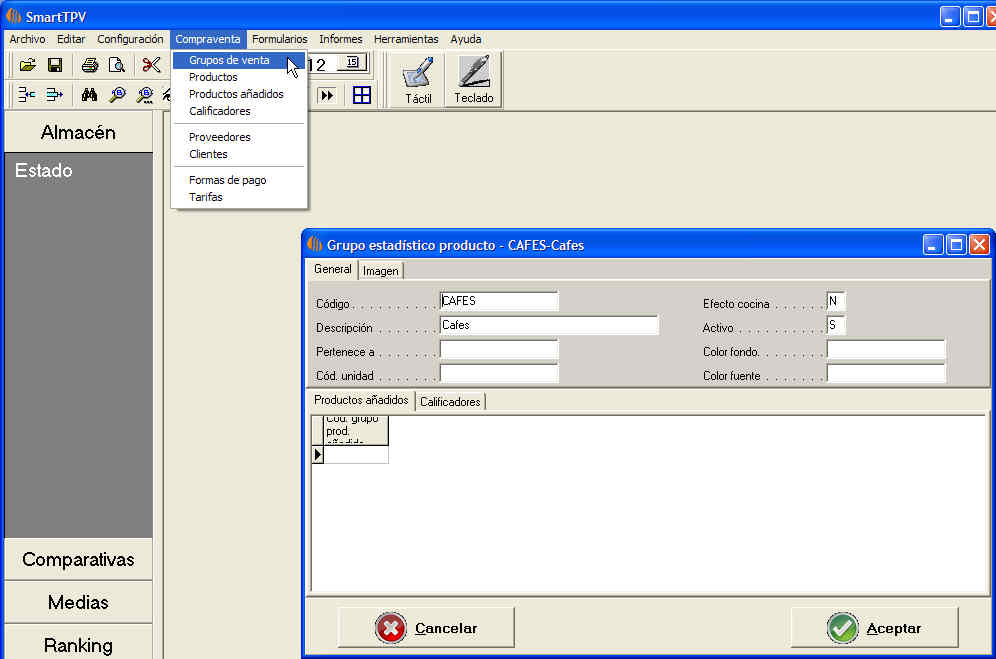Click the Cód. unidad input field
Screen dimensions: 996x659
499,374
